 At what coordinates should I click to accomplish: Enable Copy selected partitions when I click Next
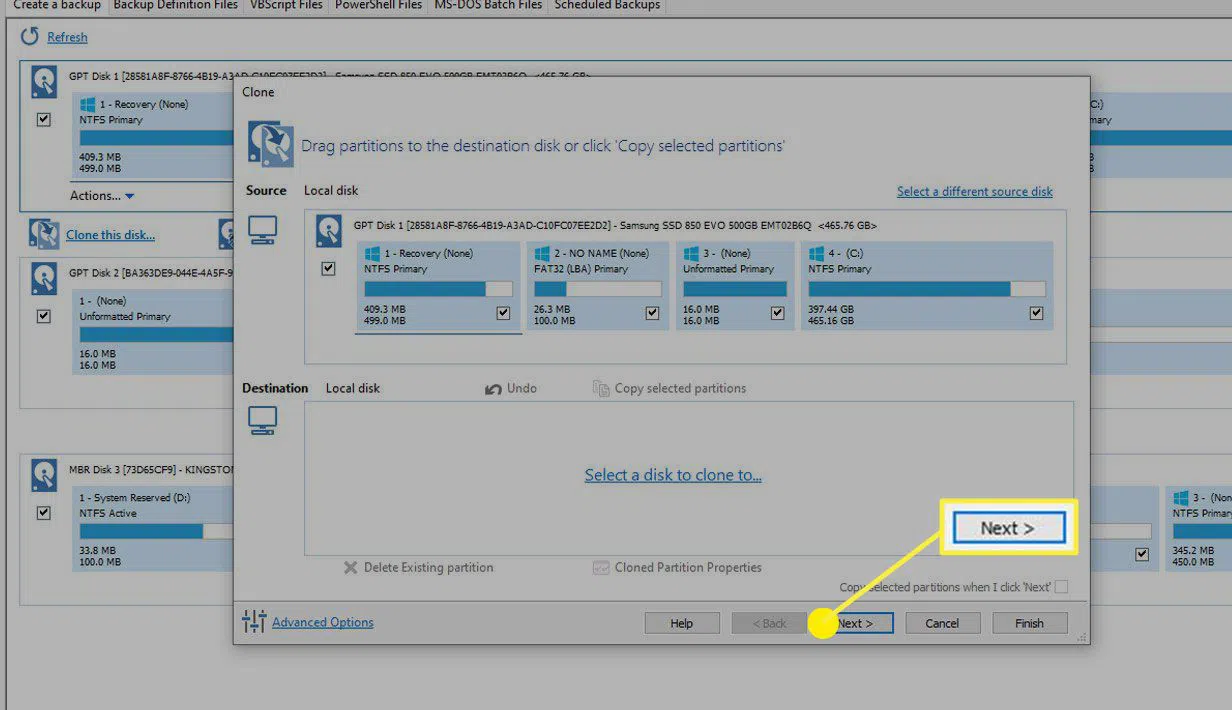1061,587
